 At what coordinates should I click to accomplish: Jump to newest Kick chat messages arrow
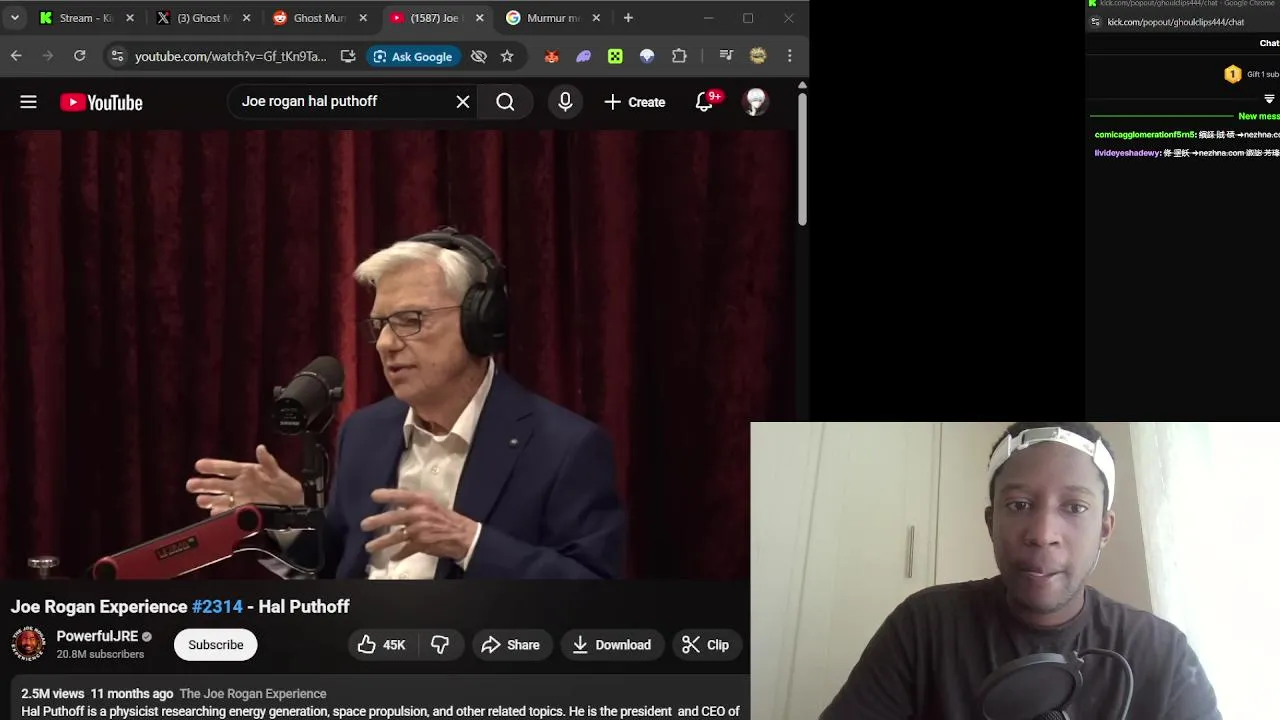(x=1269, y=99)
